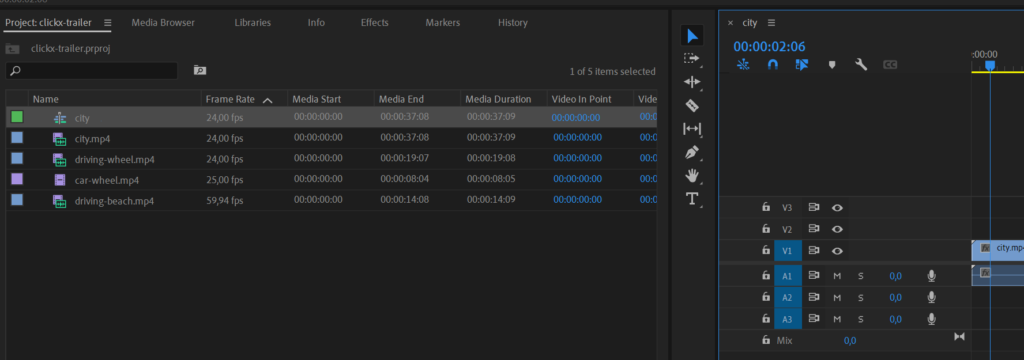The width and height of the screenshot is (1024, 360).
Task: Select the Slip tool
Action: (x=692, y=129)
